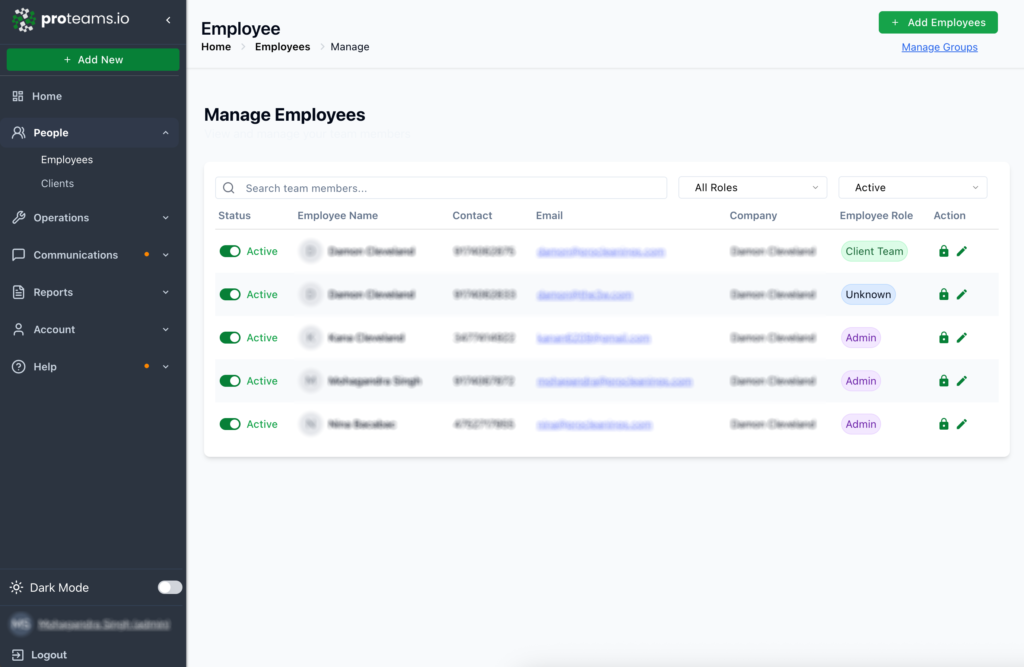Toggle Dark Mode switch
The width and height of the screenshot is (1024, 667).
168,587
